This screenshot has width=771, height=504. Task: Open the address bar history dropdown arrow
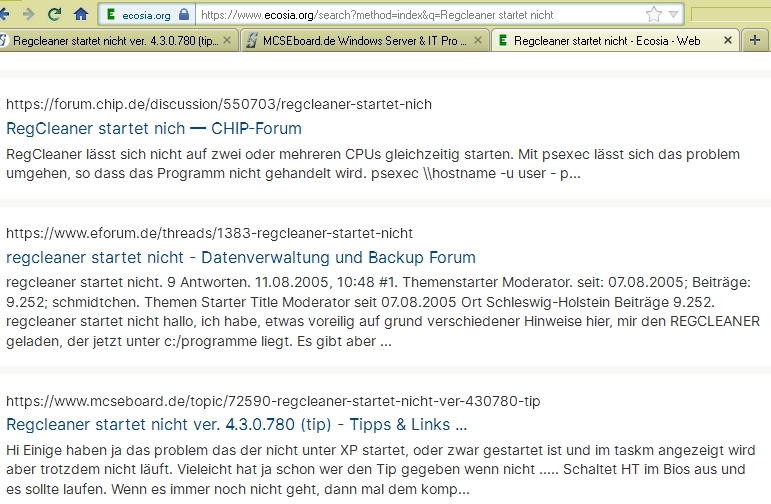674,14
